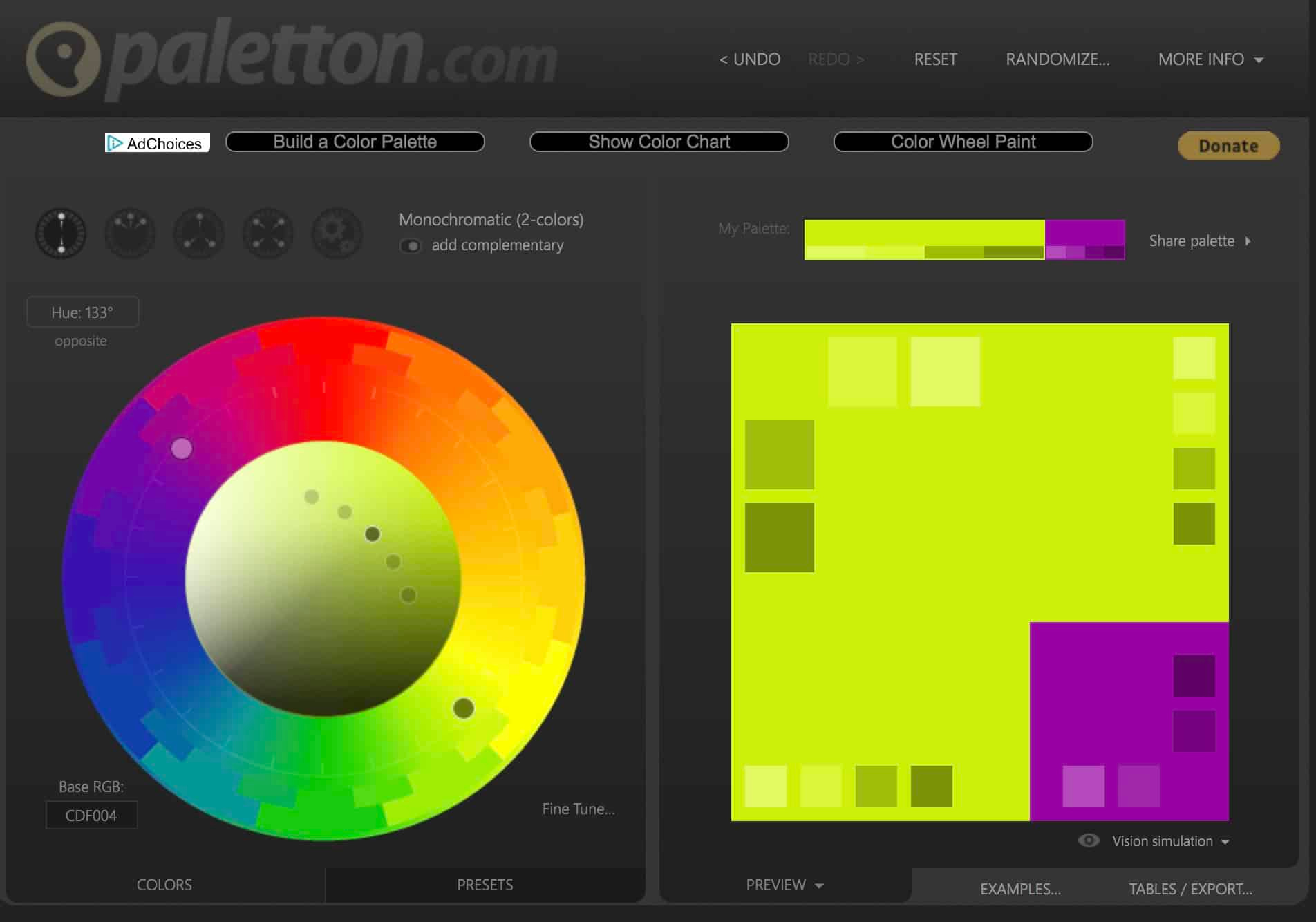Click the RANDOMIZE option
Viewport: 1316px width, 922px height.
1057,59
